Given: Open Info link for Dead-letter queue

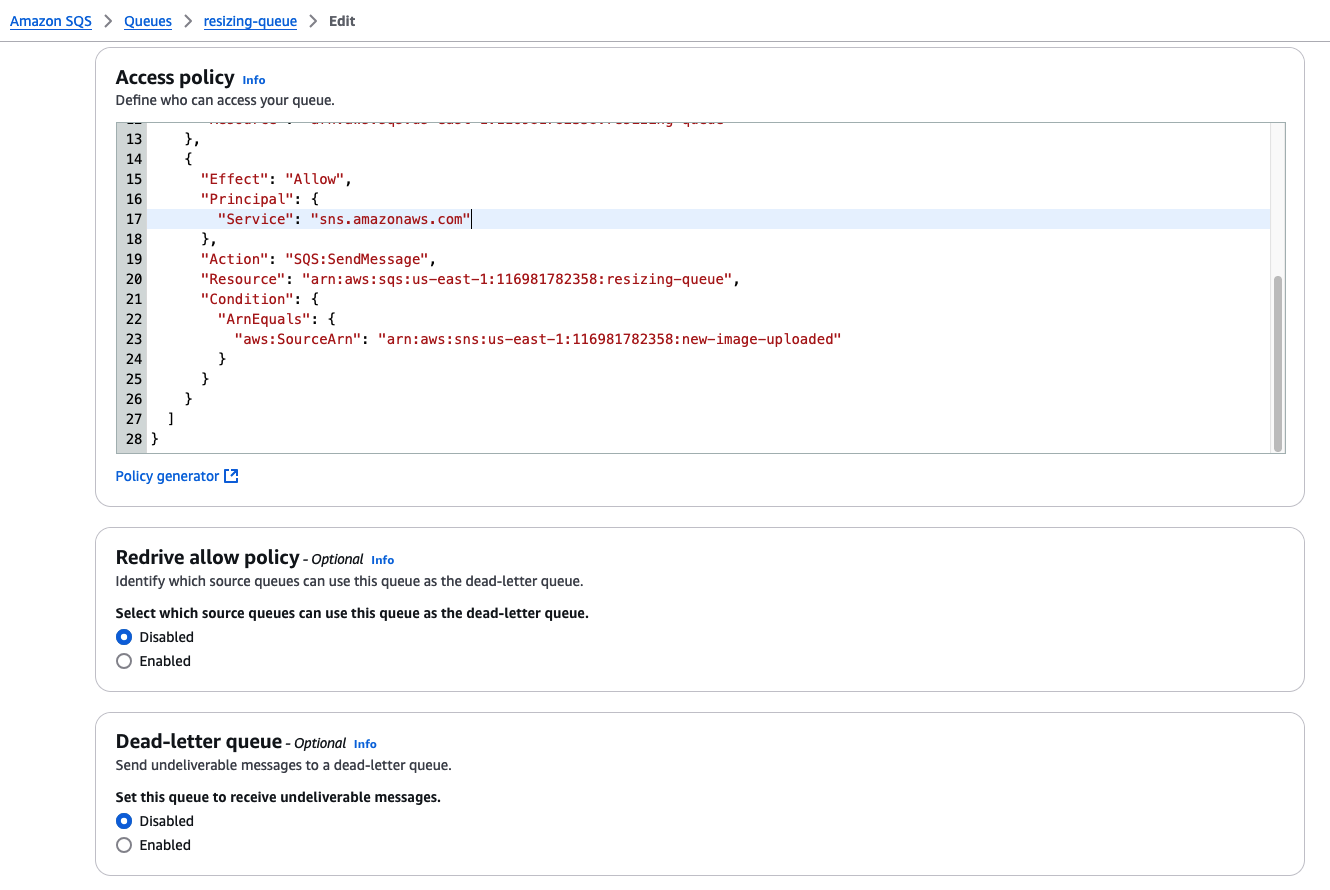Looking at the screenshot, I should point(365,744).
